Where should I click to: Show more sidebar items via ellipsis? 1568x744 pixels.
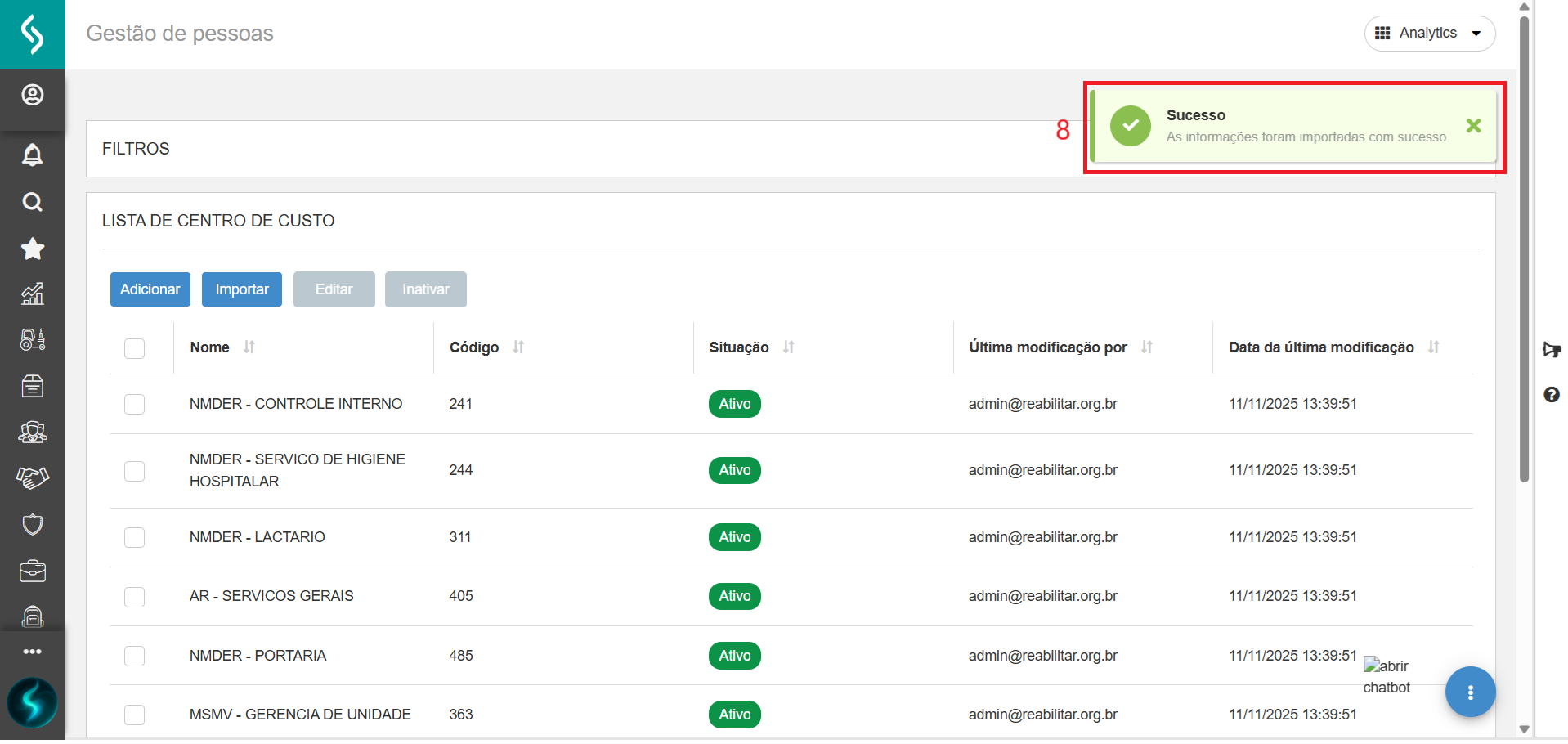(x=33, y=652)
